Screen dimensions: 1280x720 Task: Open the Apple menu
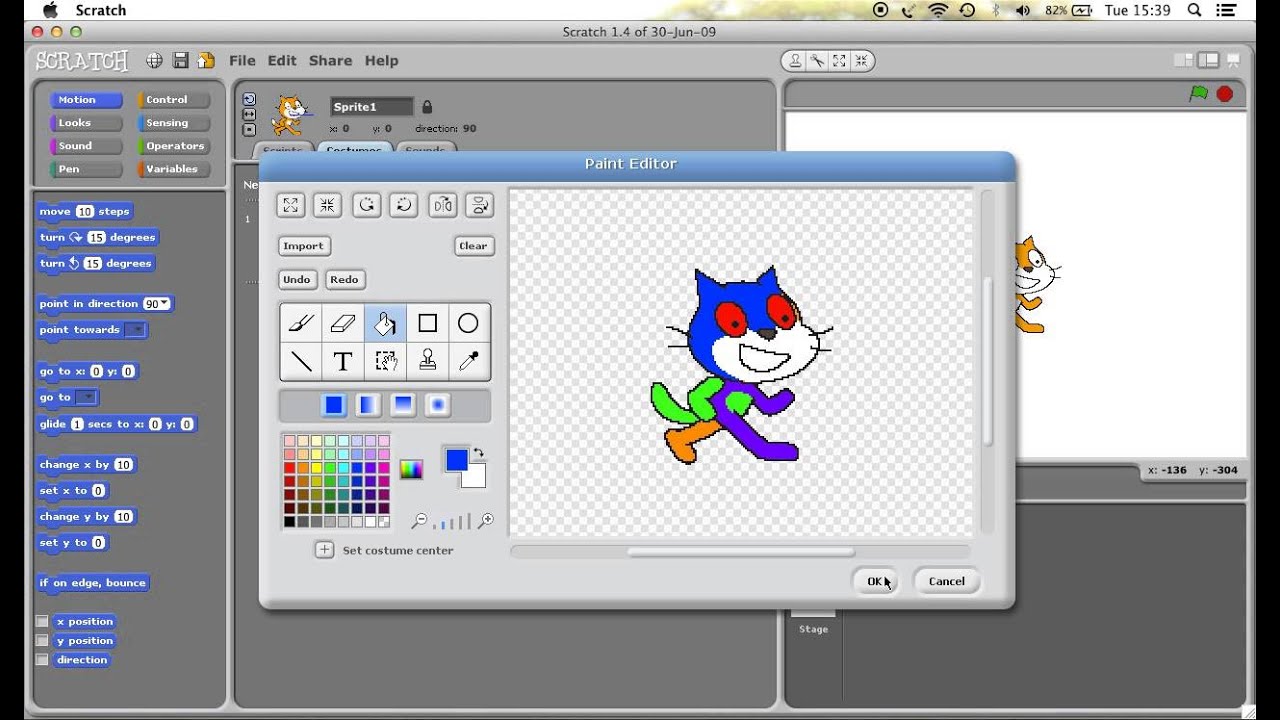tap(48, 10)
